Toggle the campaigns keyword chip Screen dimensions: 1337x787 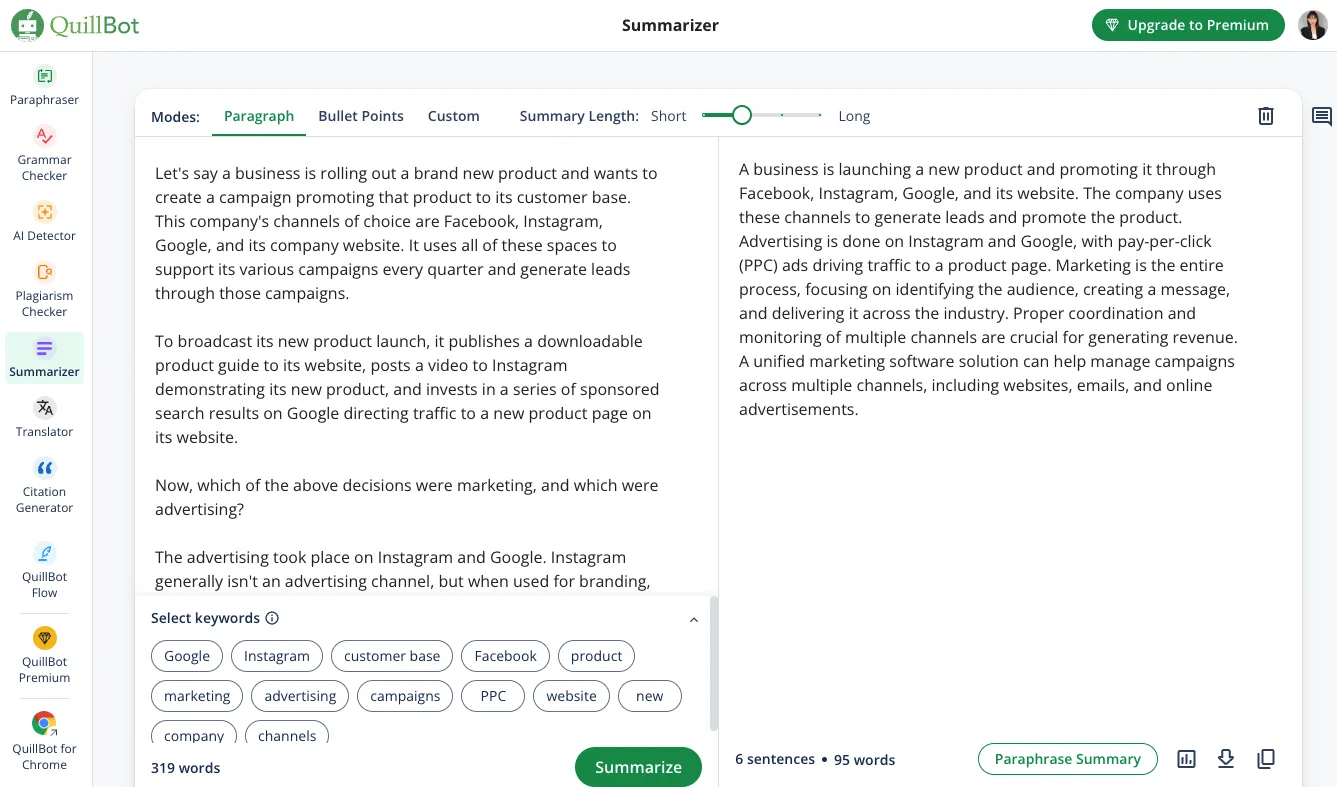click(405, 696)
